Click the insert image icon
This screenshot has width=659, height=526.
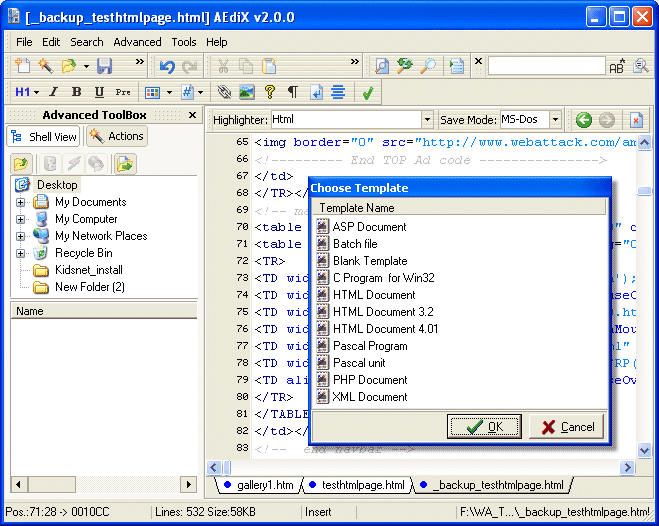coord(247,92)
